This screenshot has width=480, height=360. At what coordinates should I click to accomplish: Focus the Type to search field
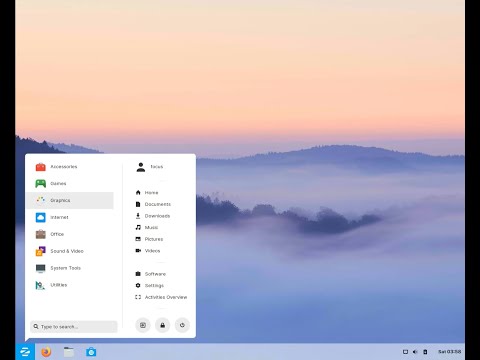[74, 327]
